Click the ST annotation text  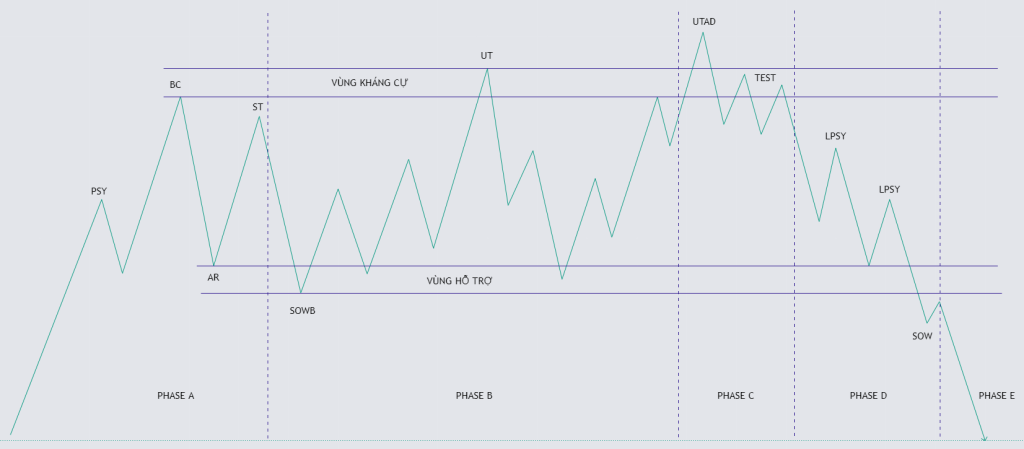click(x=258, y=106)
